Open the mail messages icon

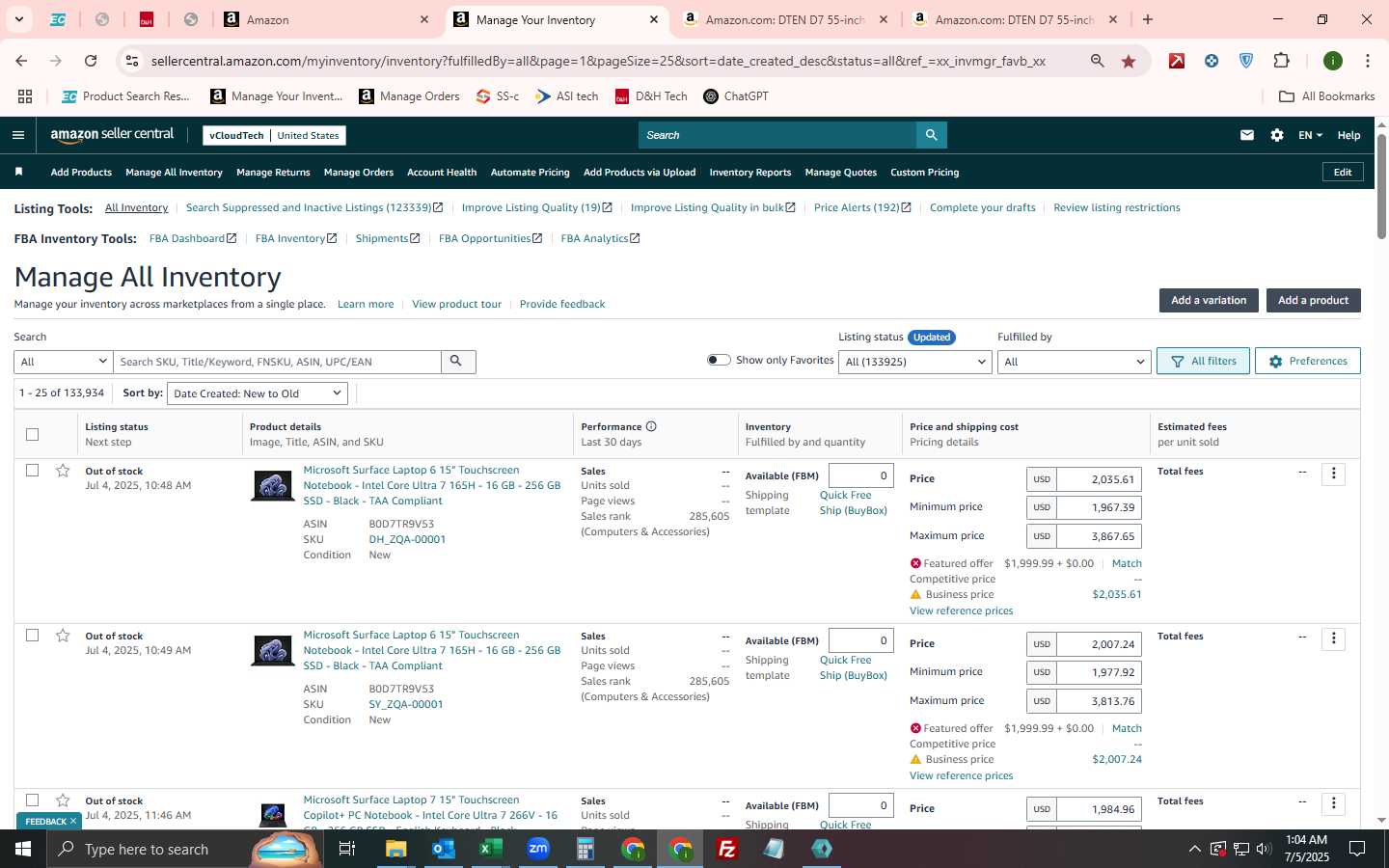(1247, 135)
